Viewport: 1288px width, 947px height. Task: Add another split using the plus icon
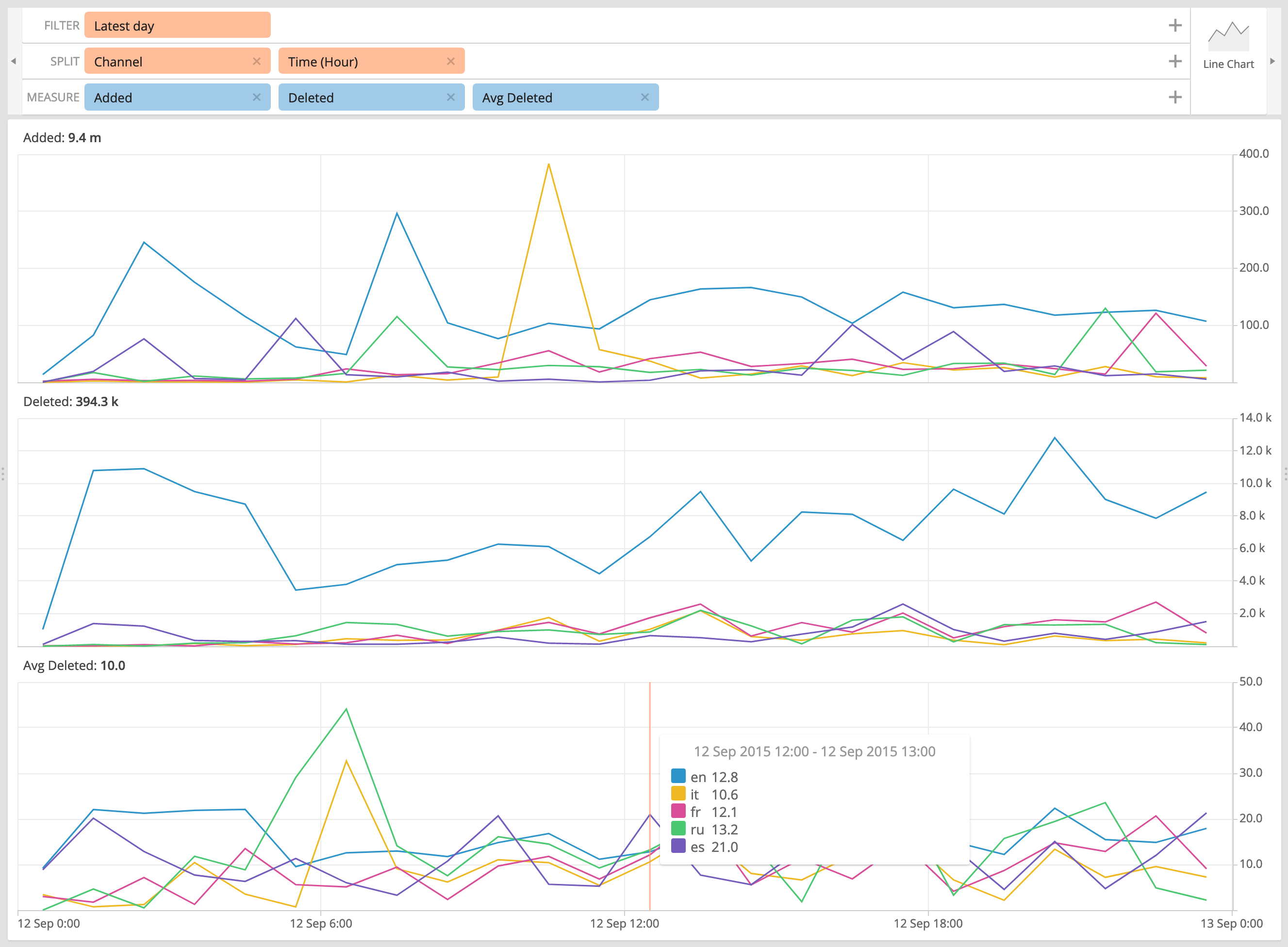pos(1175,61)
